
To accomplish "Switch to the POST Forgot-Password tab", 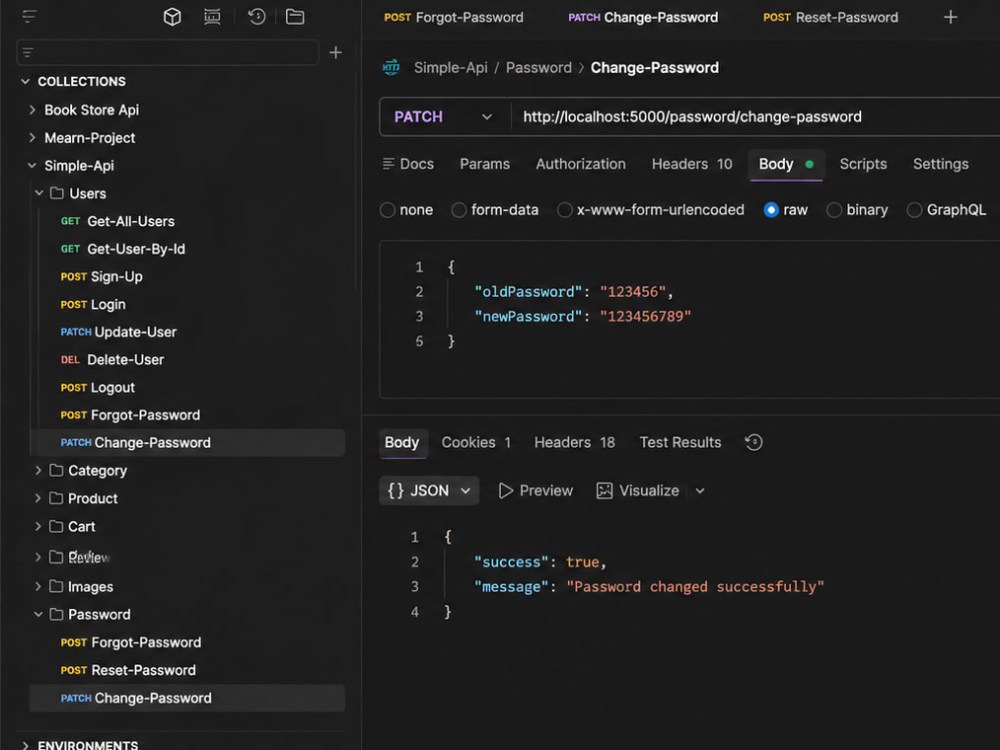I will pos(453,17).
